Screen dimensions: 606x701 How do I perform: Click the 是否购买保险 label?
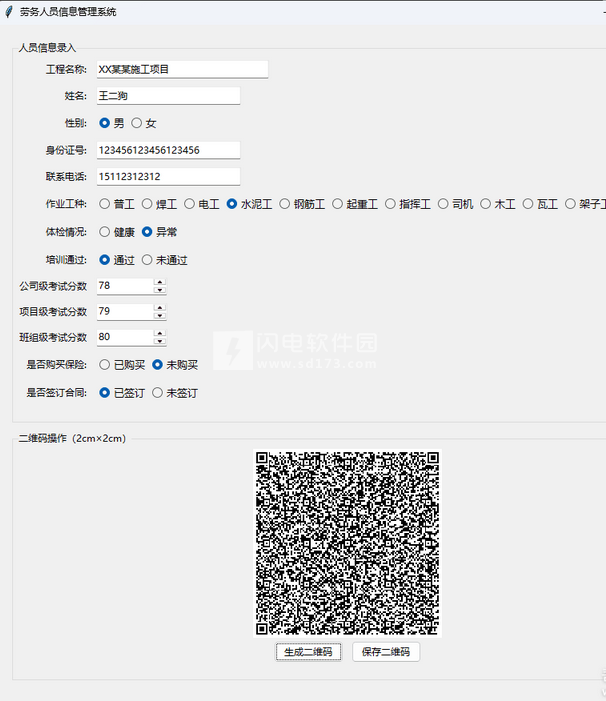56,365
